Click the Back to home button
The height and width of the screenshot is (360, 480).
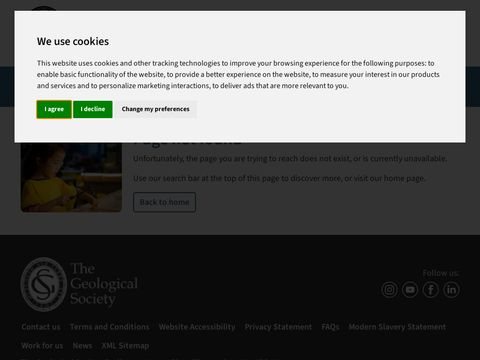(164, 202)
